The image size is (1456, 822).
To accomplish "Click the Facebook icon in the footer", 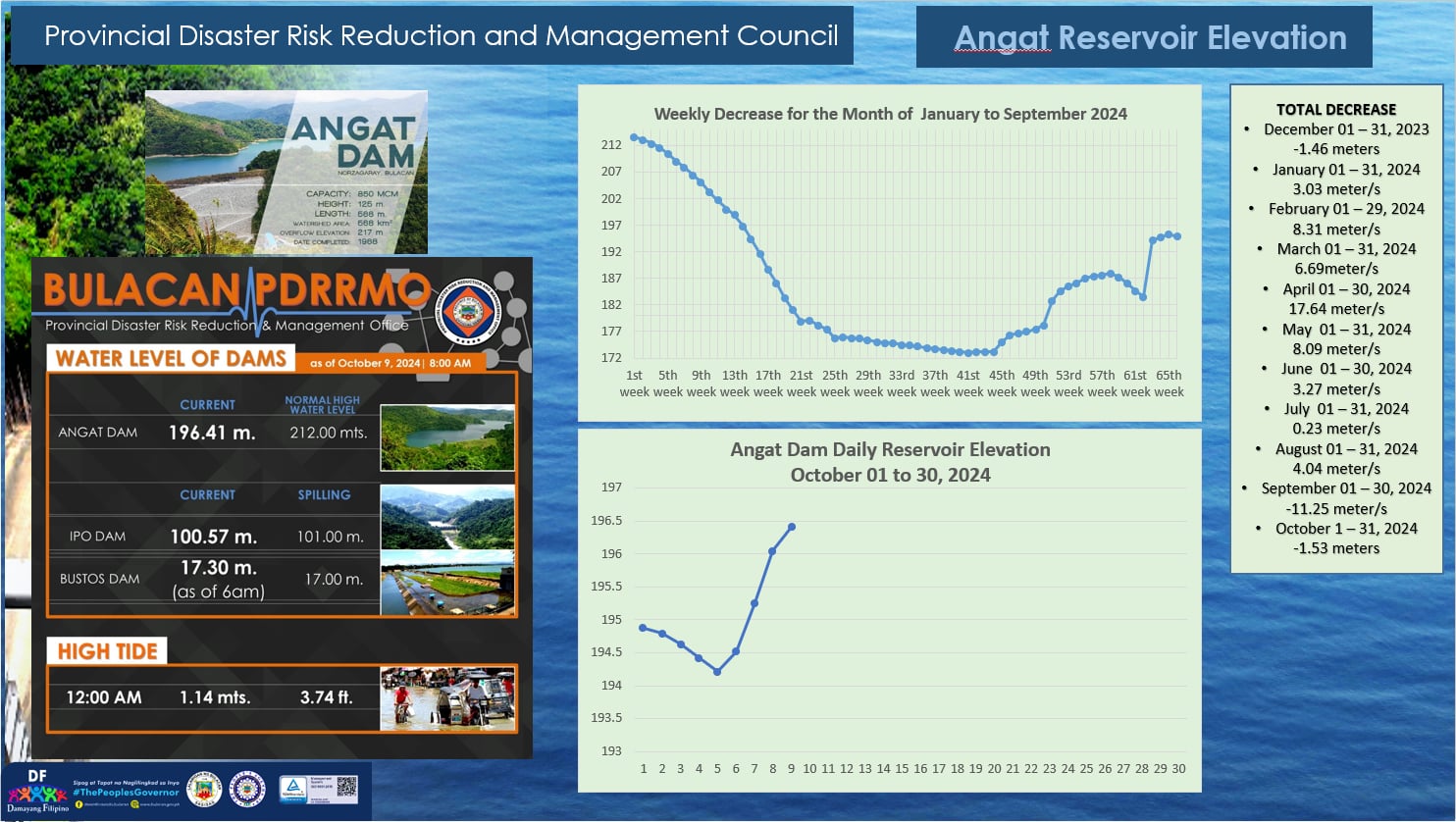I will click(x=79, y=804).
